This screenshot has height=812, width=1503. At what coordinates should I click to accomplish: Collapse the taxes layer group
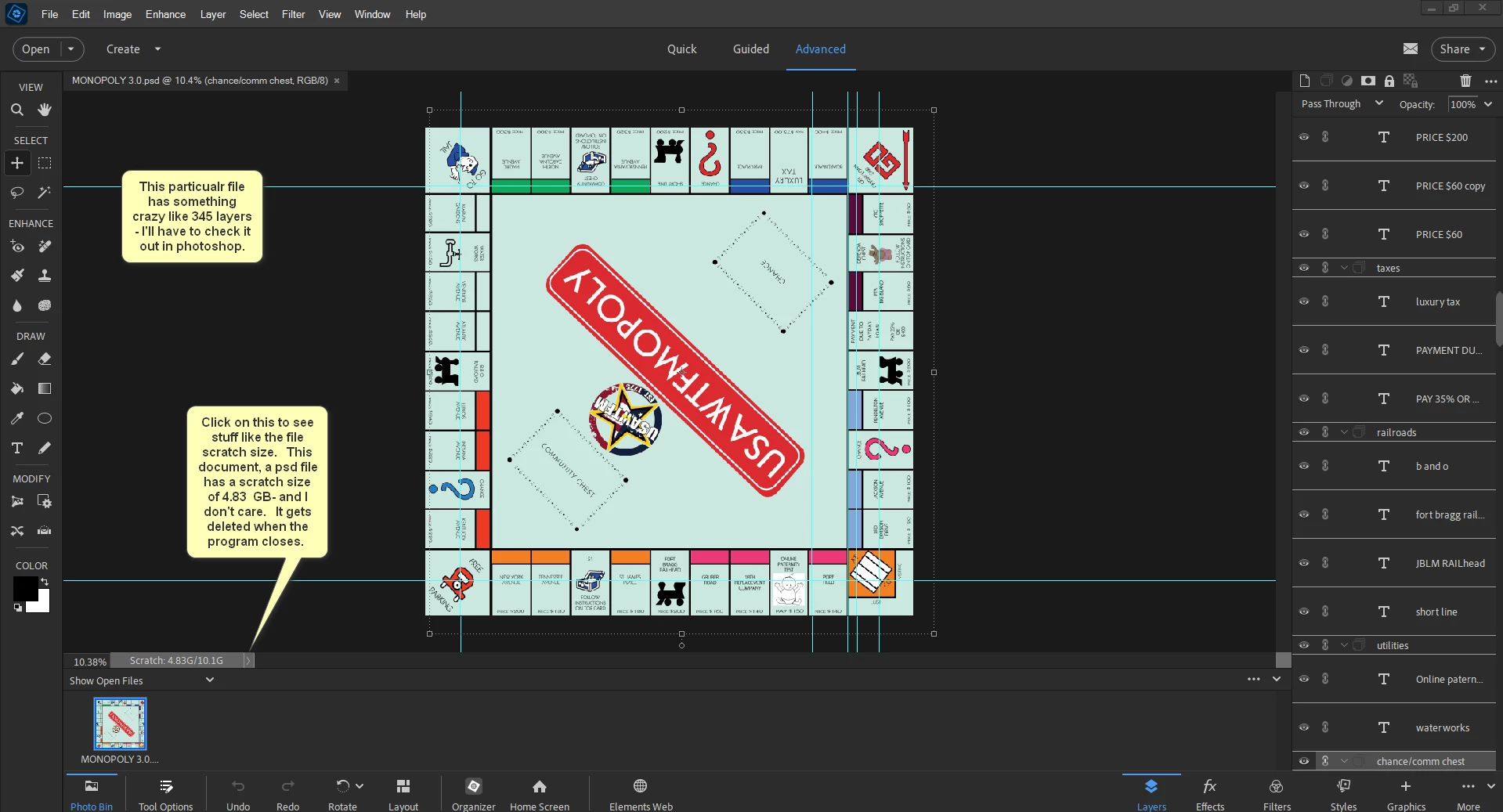tap(1345, 268)
